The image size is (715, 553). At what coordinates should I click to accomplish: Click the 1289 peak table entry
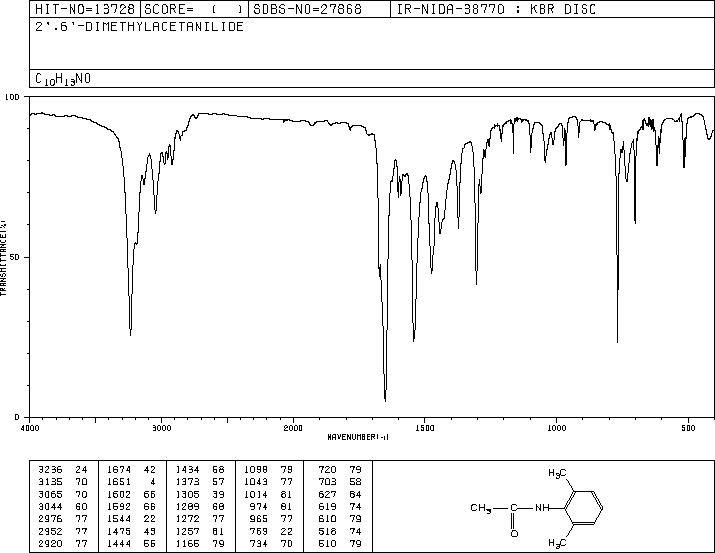(200, 506)
